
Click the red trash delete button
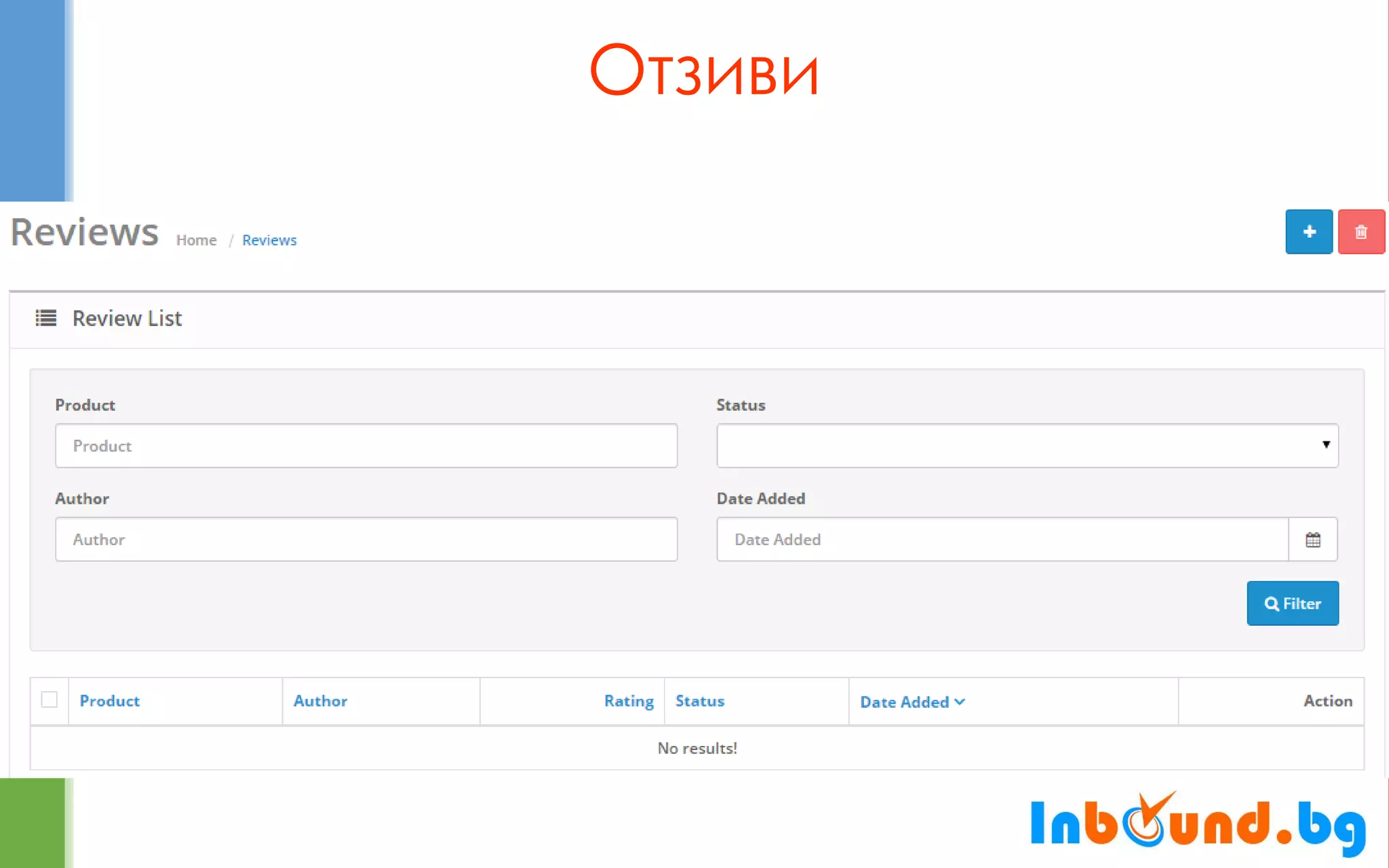pos(1361,232)
